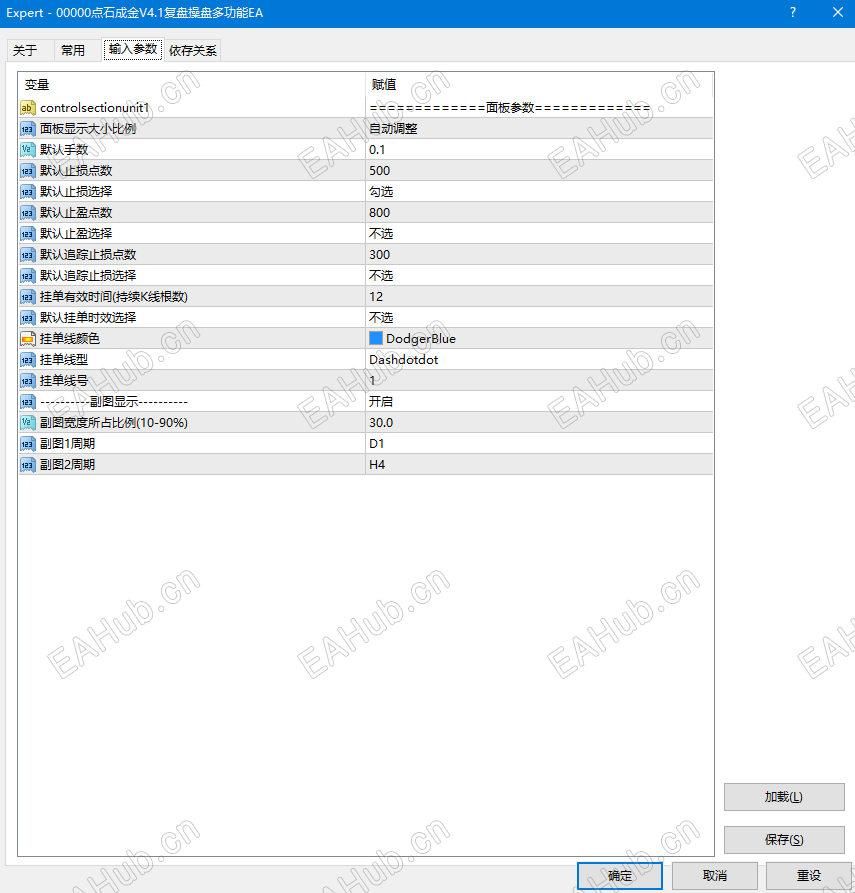This screenshot has height=893, width=855.
Task: Select the controlsectionunit1 variable name
Action: click(95, 108)
